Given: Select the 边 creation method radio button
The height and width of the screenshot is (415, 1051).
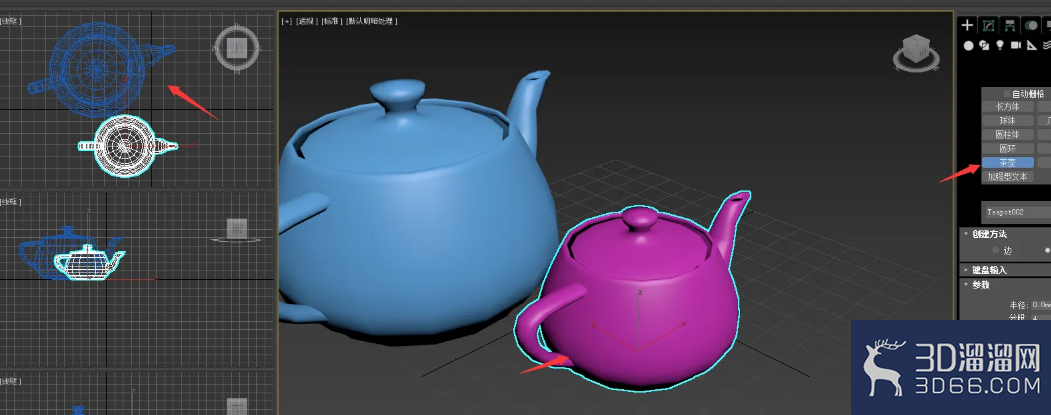Looking at the screenshot, I should pos(996,250).
